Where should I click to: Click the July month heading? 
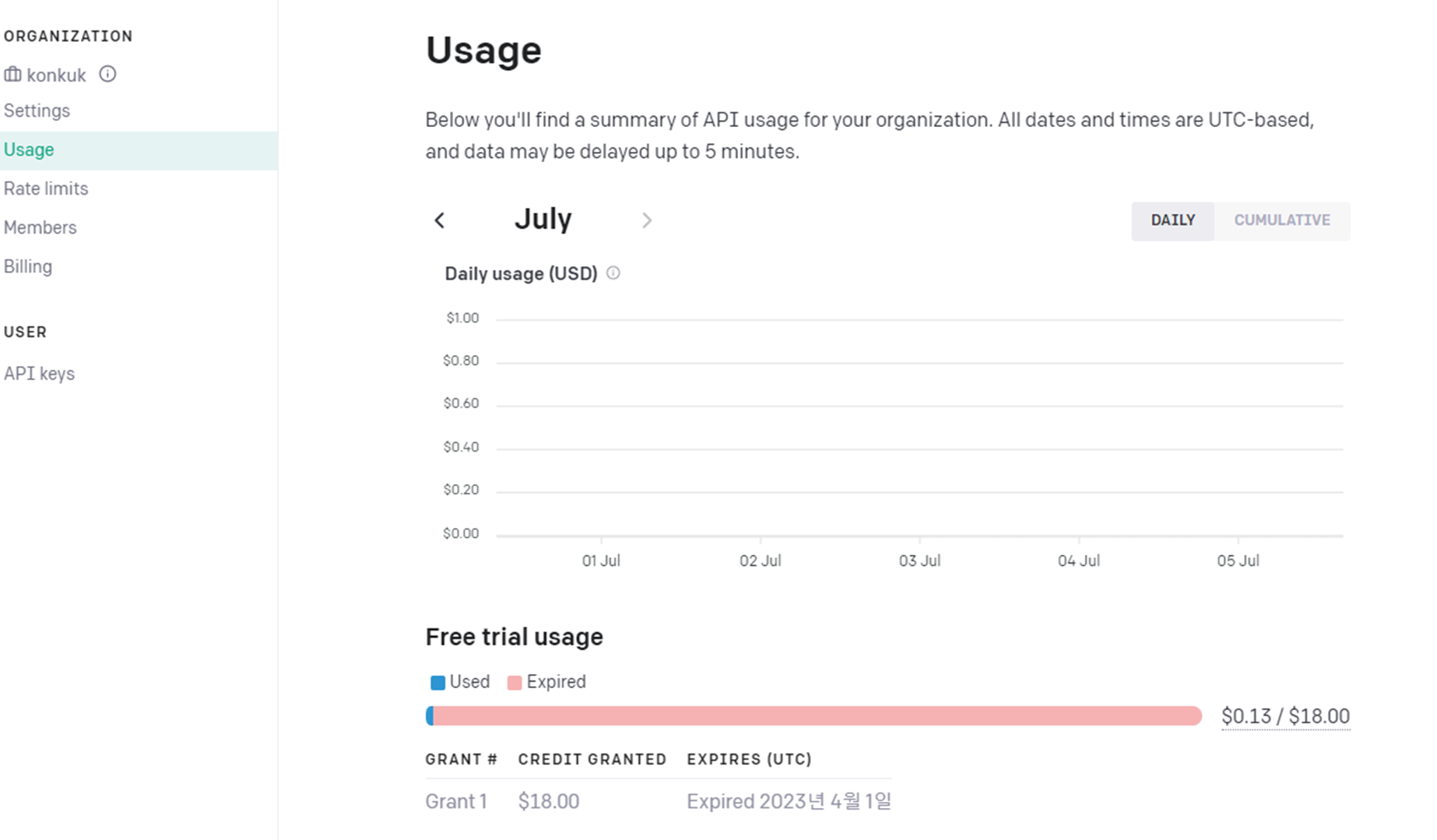point(543,219)
